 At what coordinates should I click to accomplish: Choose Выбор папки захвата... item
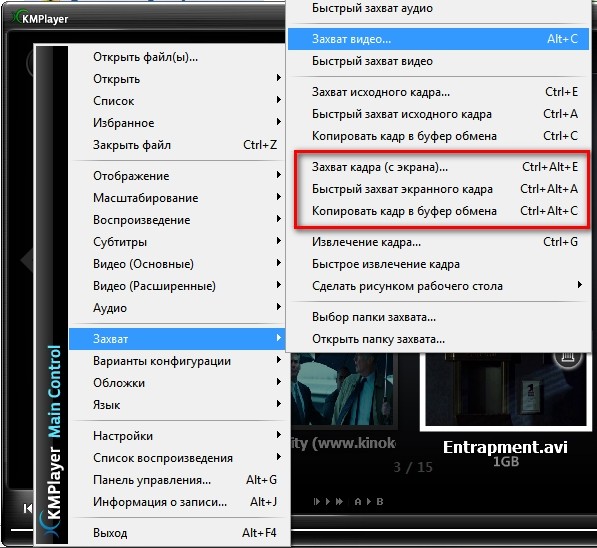click(438, 317)
